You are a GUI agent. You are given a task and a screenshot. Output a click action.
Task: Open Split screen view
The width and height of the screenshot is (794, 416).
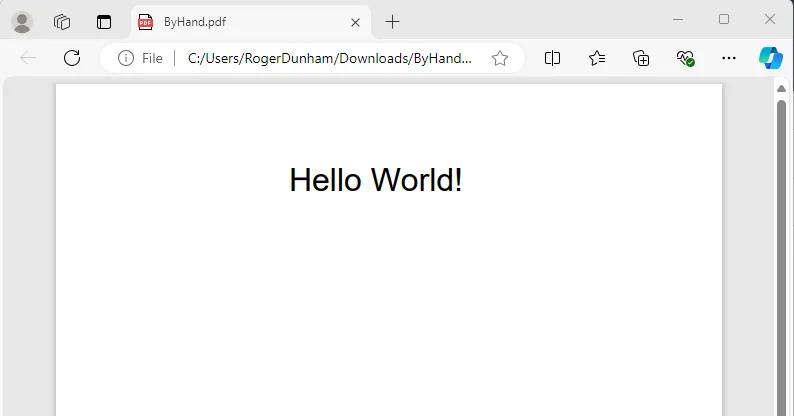(552, 58)
